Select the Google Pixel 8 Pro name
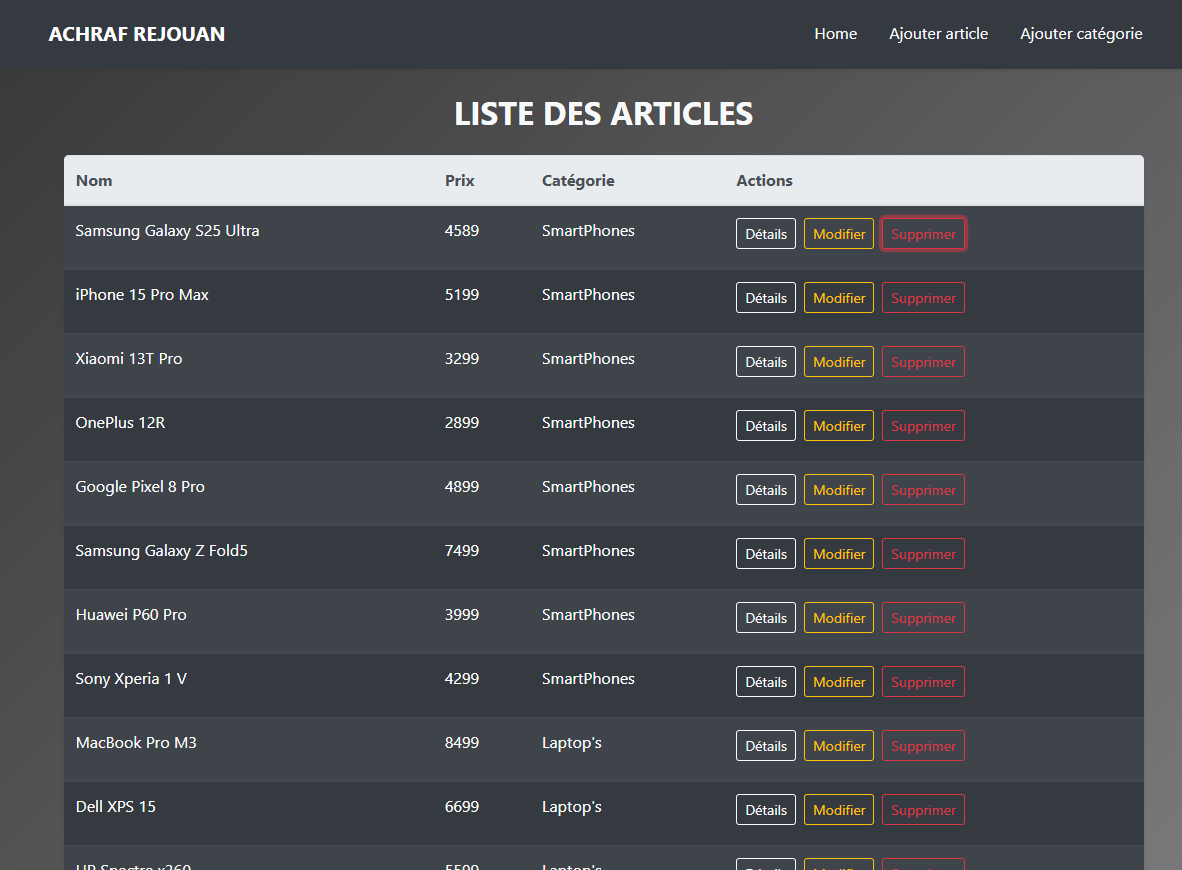1182x870 pixels. click(140, 487)
